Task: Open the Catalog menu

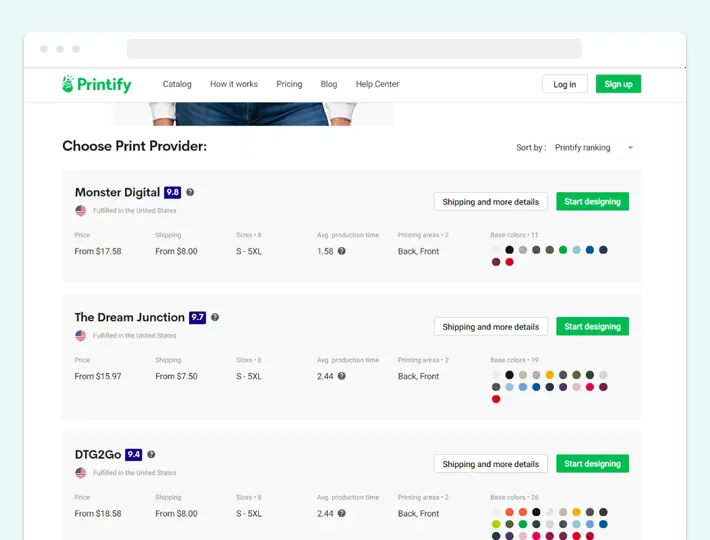Action: tap(177, 84)
